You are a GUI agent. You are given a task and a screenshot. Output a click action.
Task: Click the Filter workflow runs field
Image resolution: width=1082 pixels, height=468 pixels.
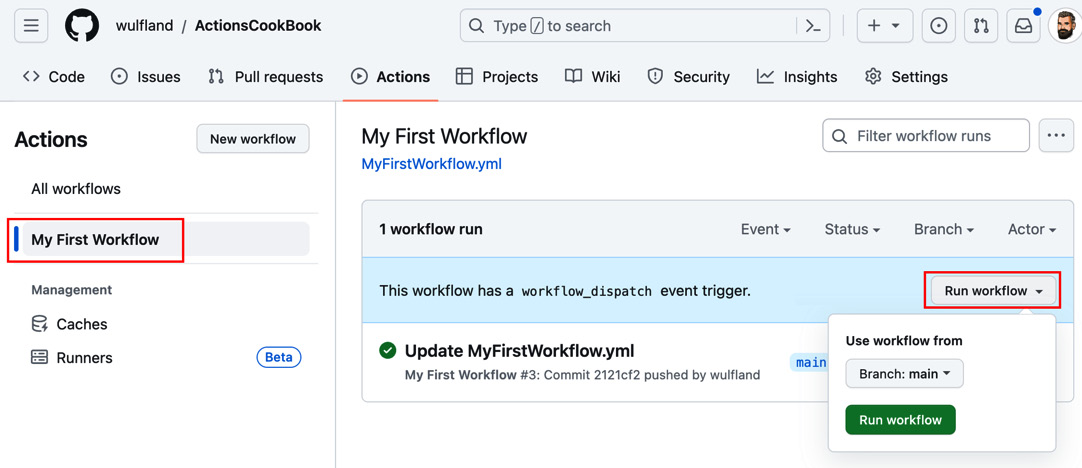pos(926,136)
